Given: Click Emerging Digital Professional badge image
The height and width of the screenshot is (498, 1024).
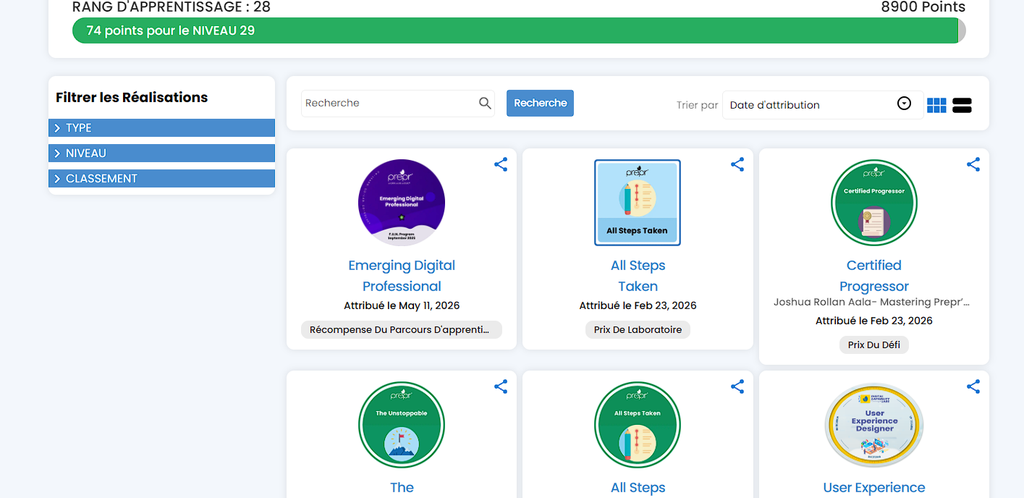Looking at the screenshot, I should [402, 202].
